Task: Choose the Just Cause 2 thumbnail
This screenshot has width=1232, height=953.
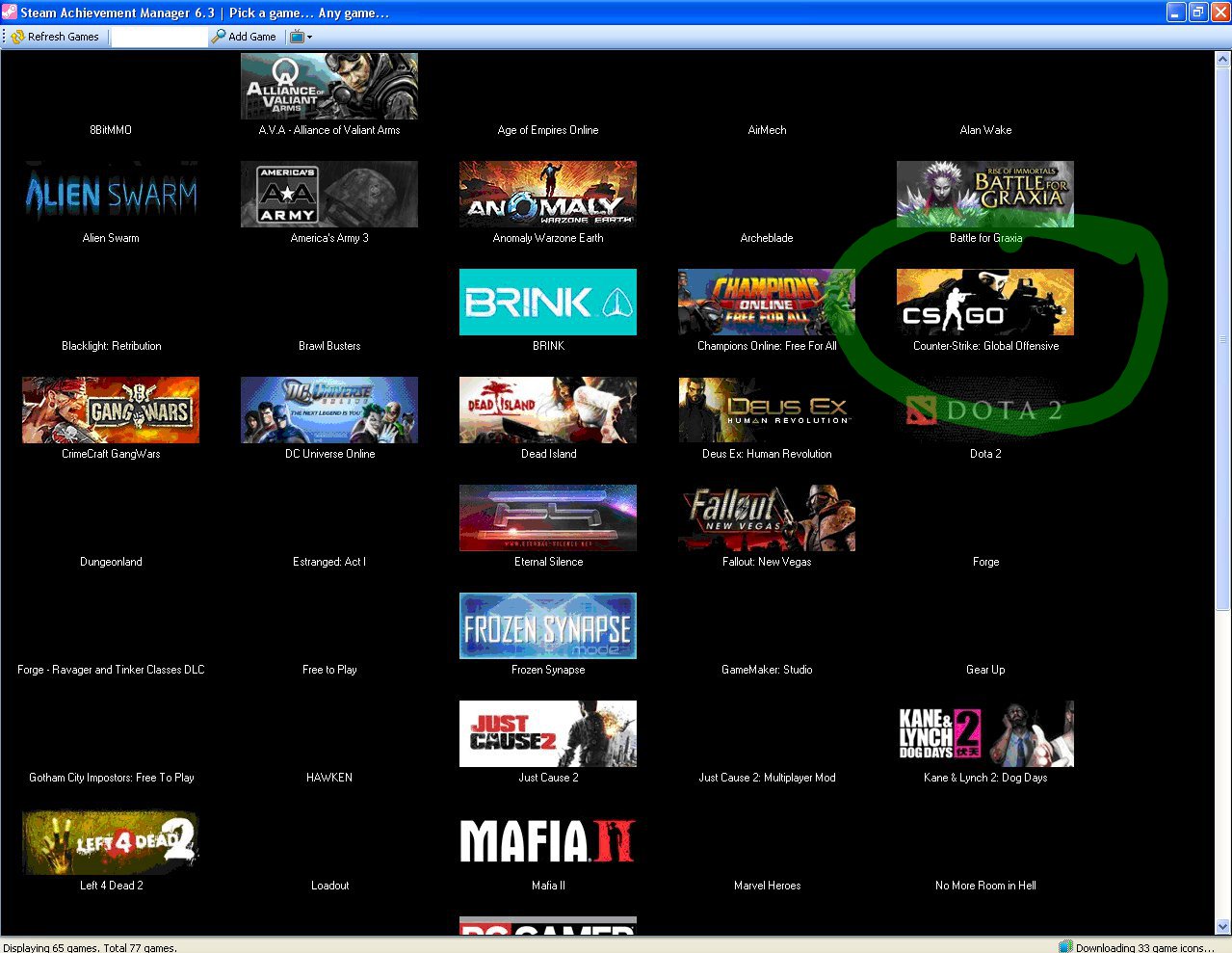Action: coord(548,733)
